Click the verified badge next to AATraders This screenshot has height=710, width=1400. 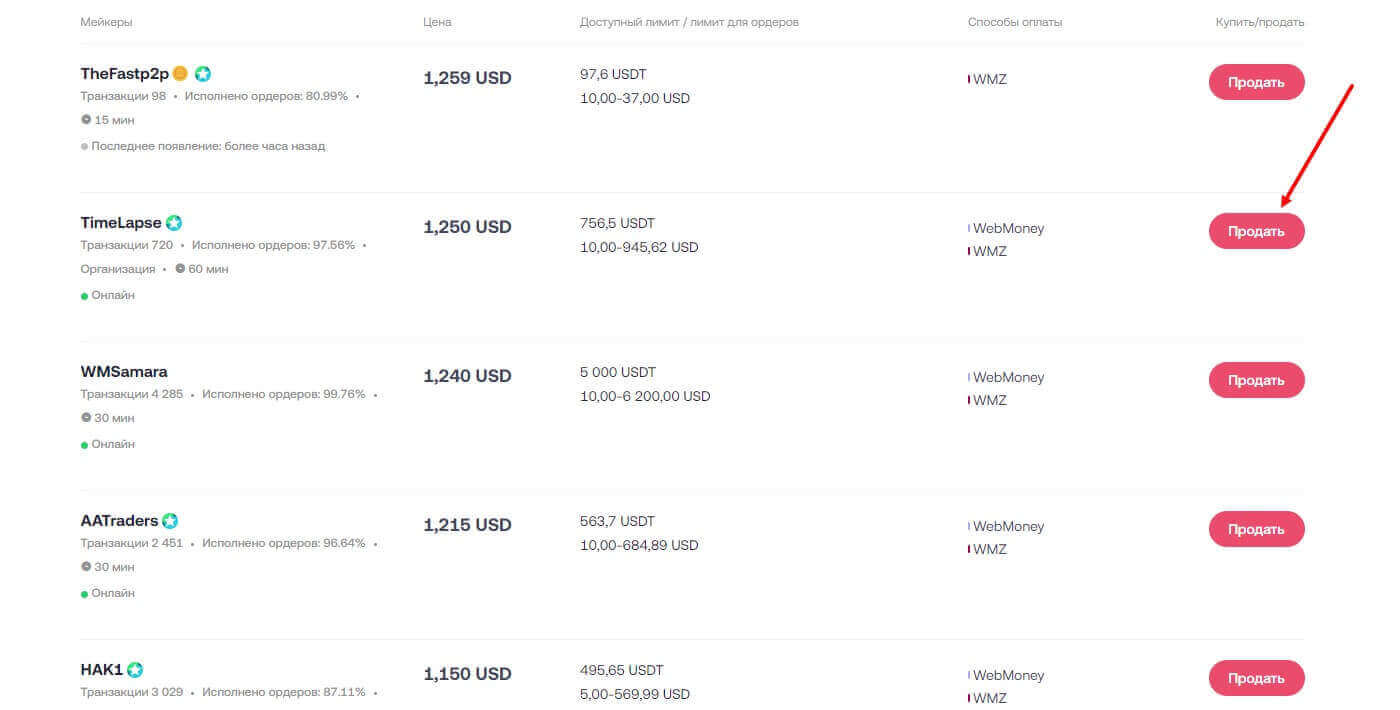click(x=170, y=521)
